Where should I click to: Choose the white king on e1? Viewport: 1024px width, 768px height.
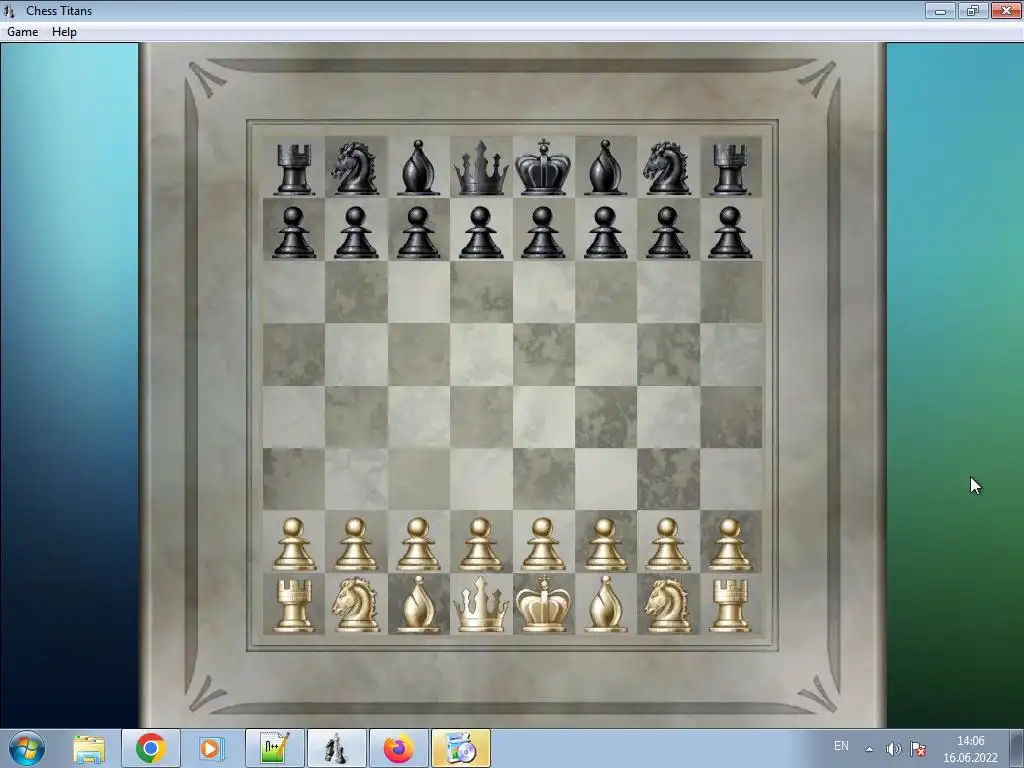pos(543,604)
